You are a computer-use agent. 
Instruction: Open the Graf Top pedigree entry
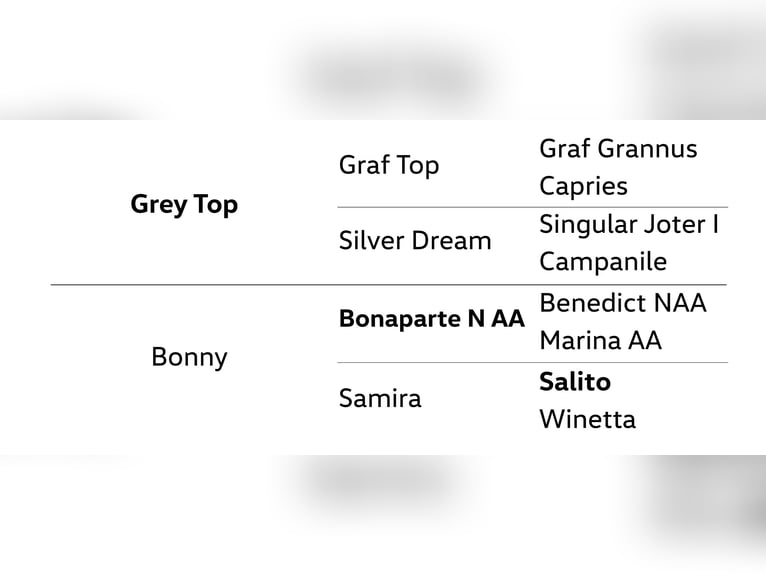389,165
